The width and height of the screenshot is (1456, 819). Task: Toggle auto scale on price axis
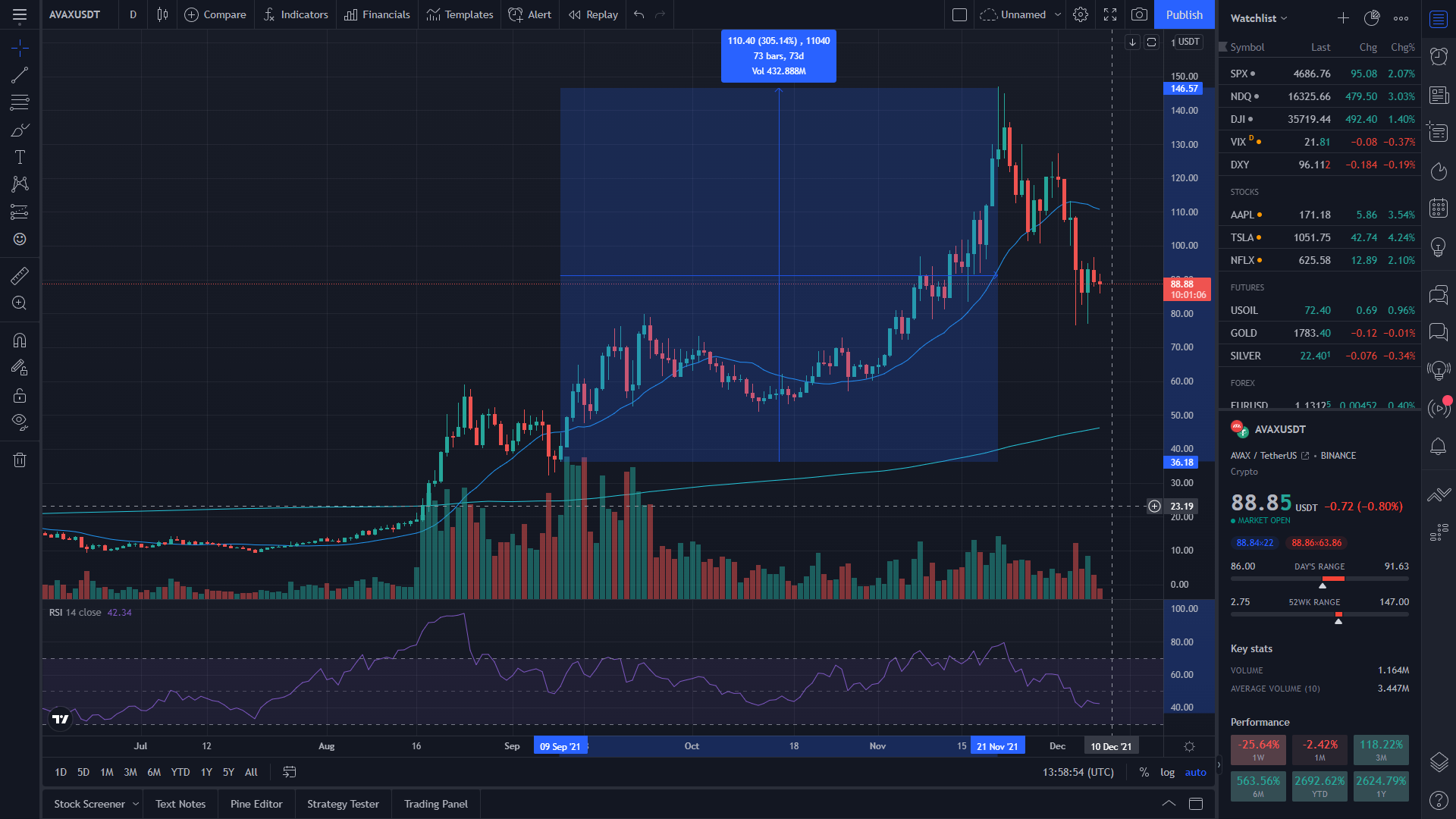pos(1195,772)
